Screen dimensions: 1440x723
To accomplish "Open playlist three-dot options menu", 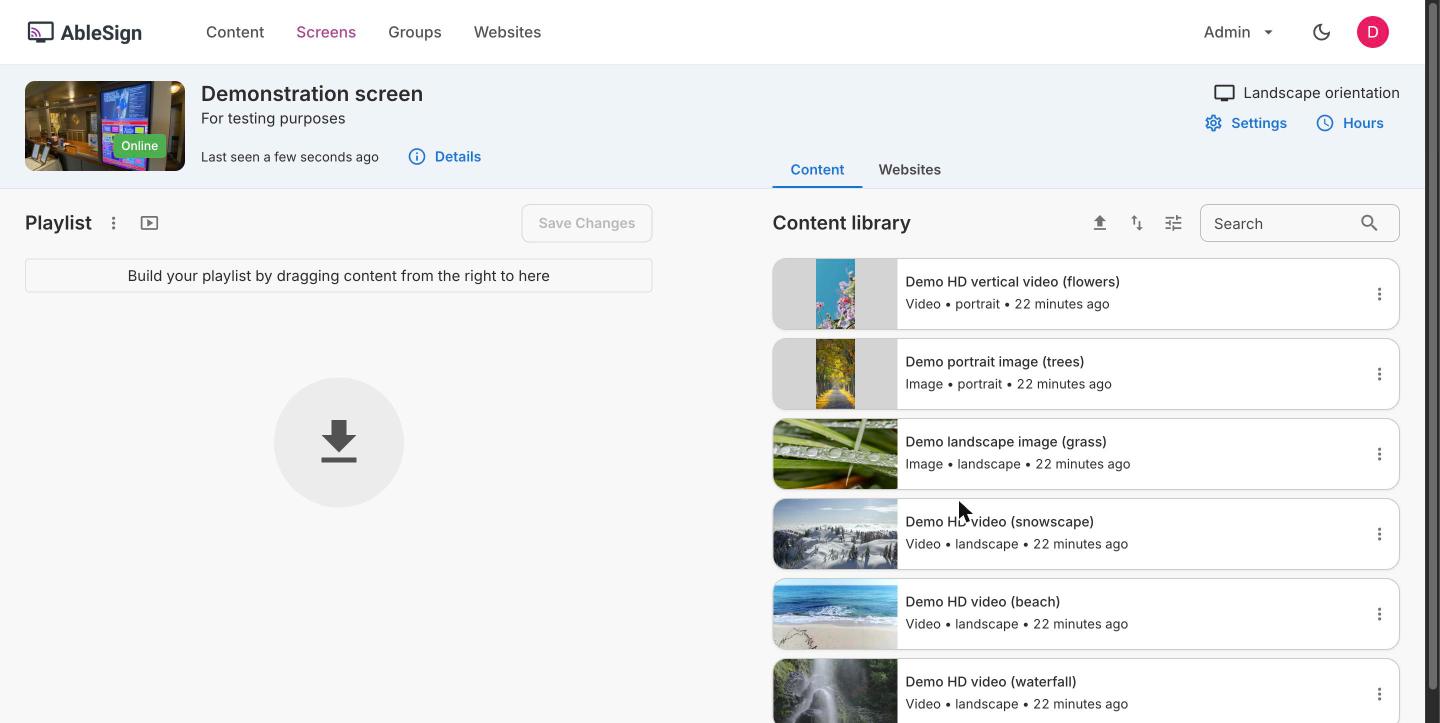I will coord(114,223).
